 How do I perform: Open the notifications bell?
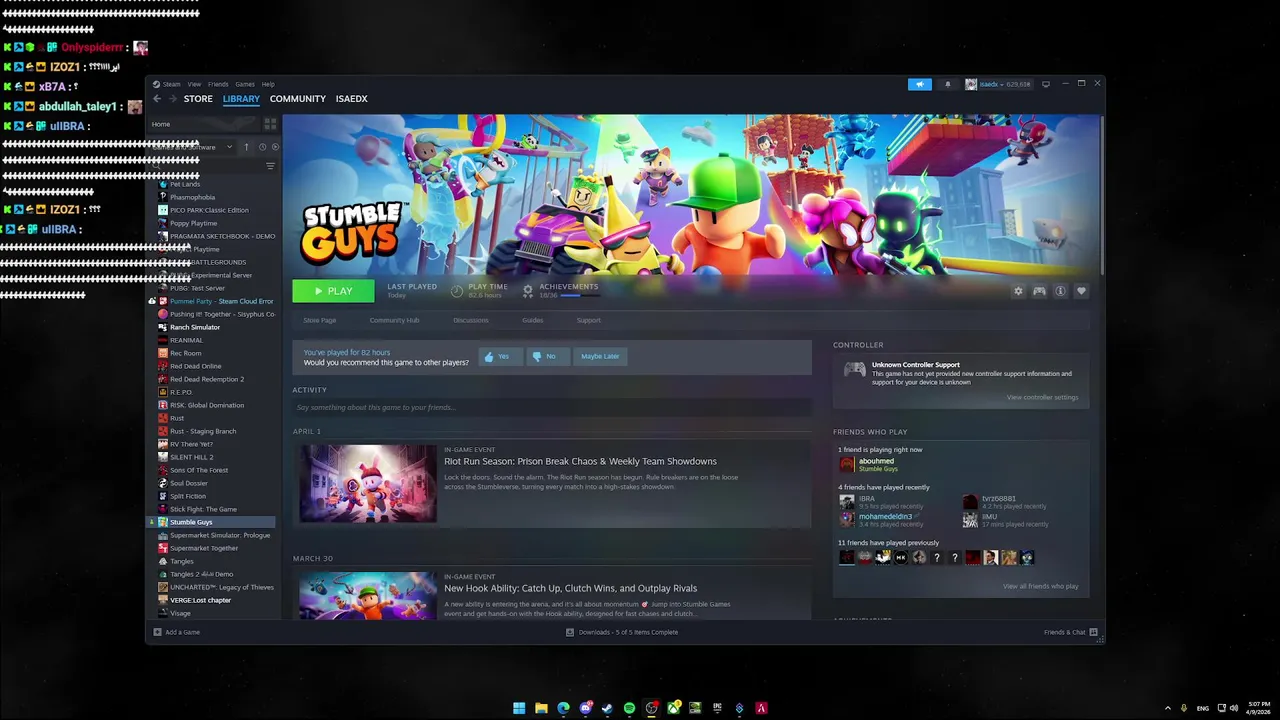pos(948,84)
